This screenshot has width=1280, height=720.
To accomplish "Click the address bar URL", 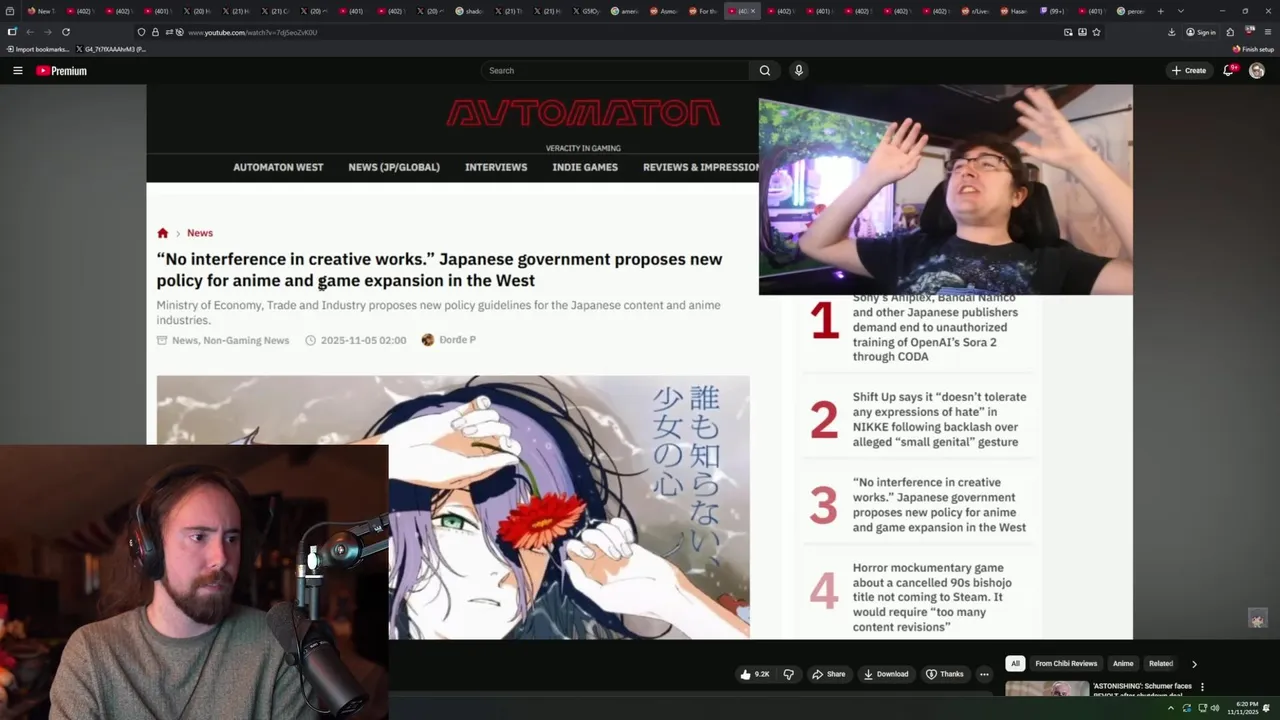I will click(253, 32).
